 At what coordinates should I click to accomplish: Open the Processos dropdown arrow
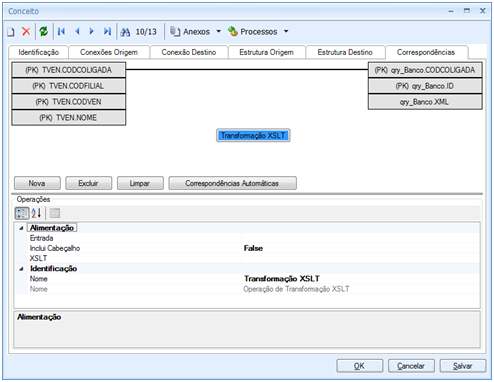pos(286,31)
